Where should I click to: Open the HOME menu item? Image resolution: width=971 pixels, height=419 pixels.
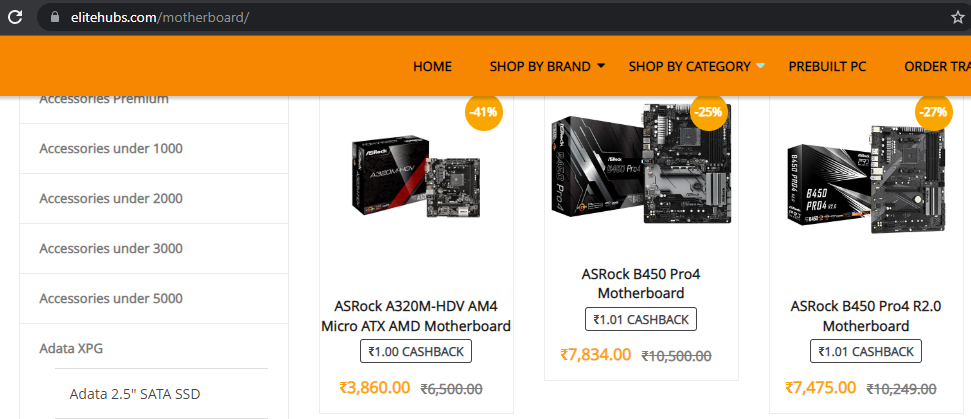point(432,67)
